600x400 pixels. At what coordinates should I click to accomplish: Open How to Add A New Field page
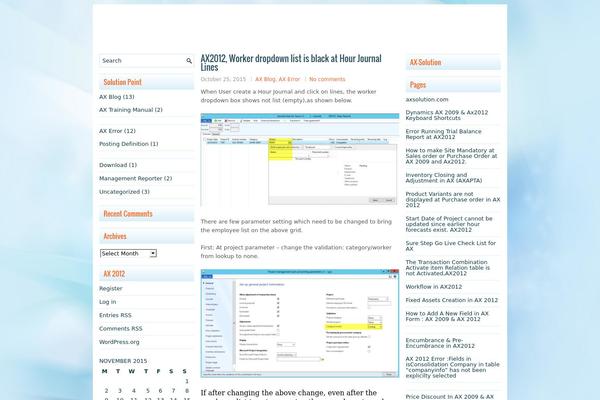tap(447, 316)
